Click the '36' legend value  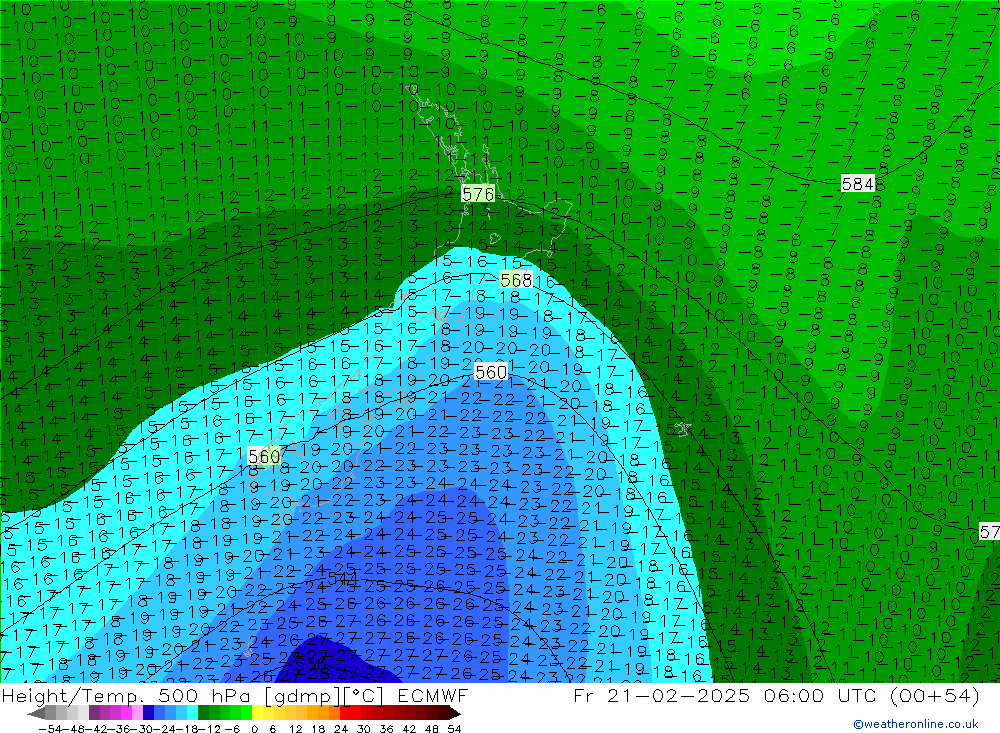[386, 729]
